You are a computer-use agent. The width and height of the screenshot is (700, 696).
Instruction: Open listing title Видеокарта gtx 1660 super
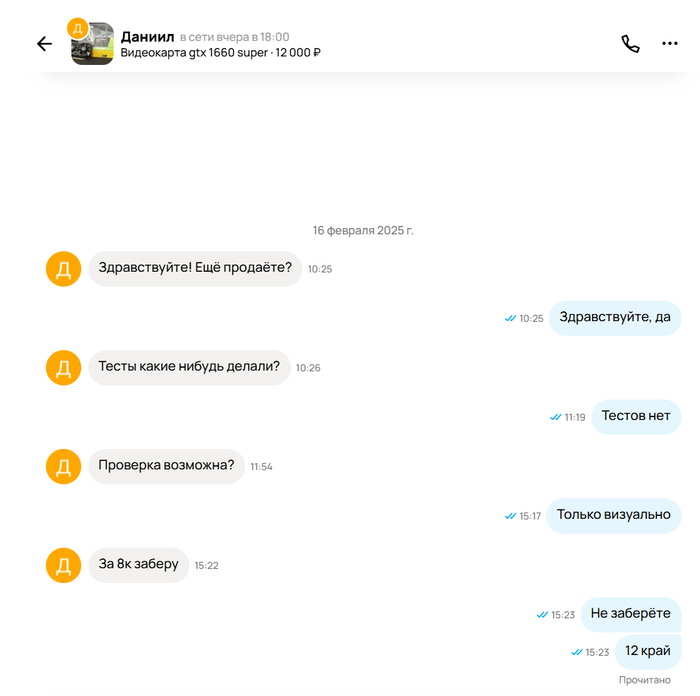click(x=220, y=53)
